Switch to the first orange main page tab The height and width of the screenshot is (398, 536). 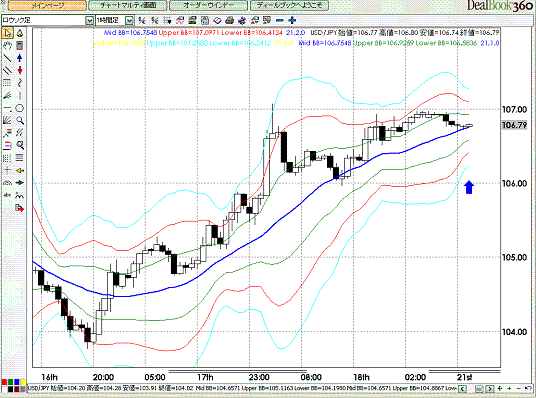pos(47,5)
